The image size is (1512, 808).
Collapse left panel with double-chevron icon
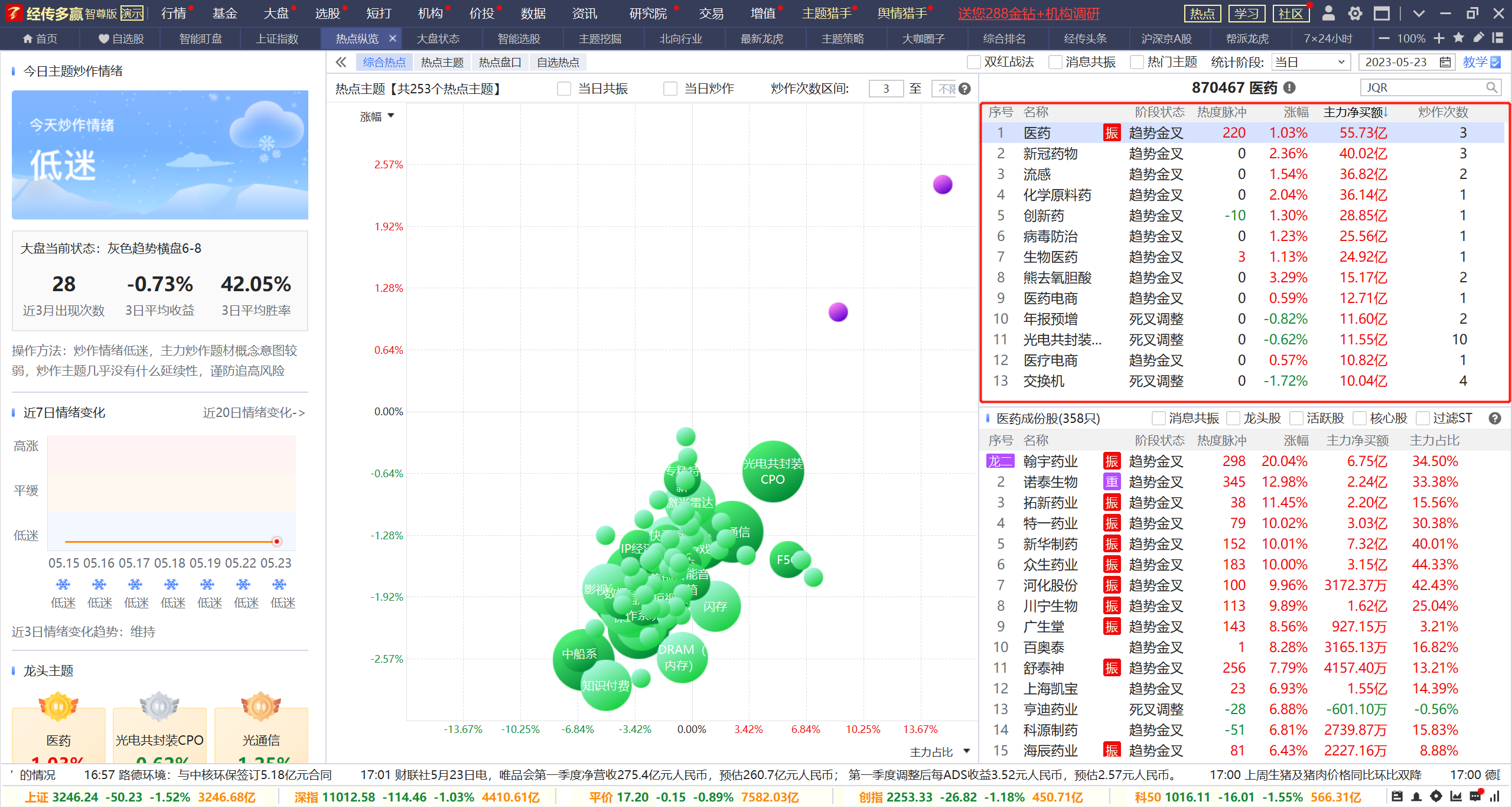pyautogui.click(x=341, y=62)
